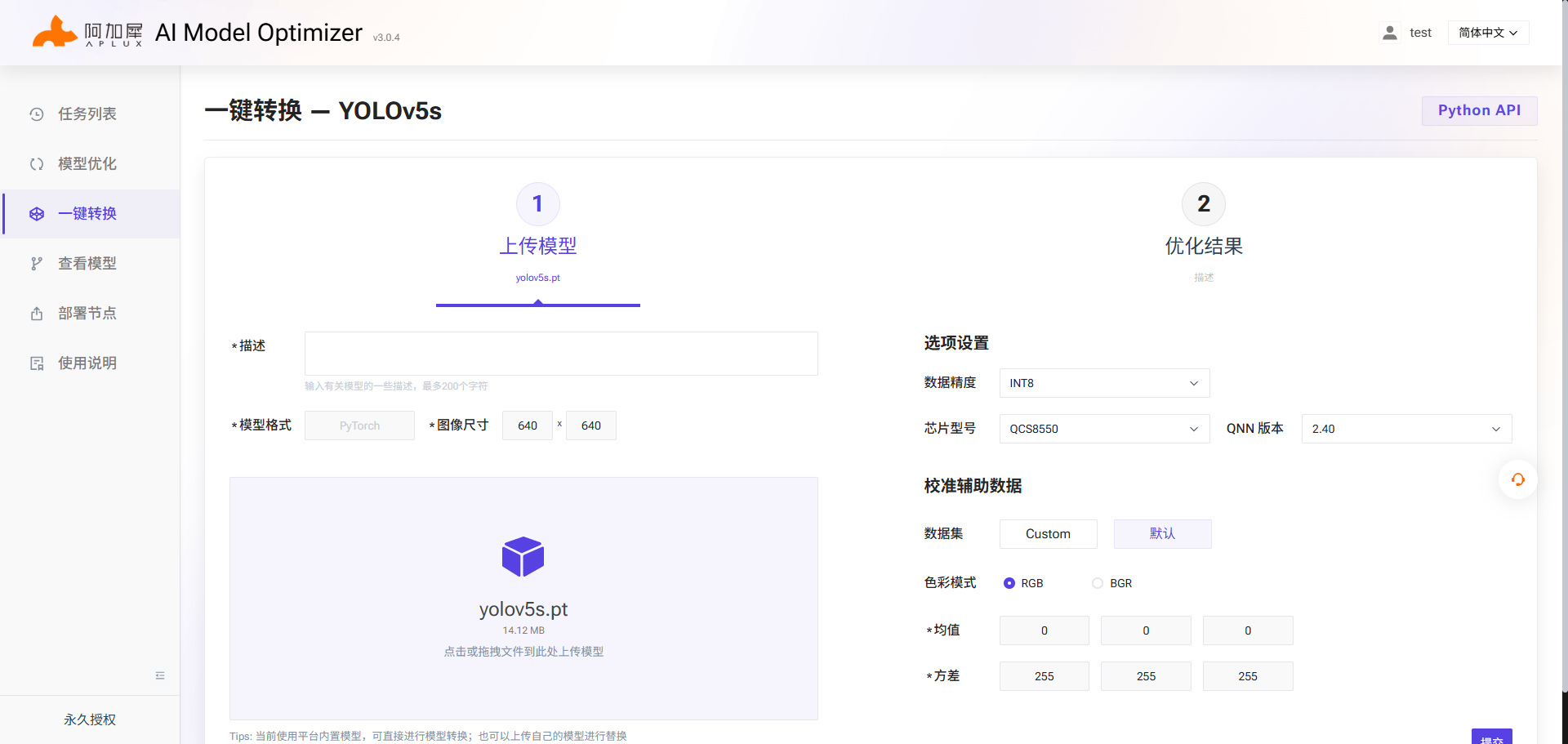Open the 简体中文 language selector
Screen dimensions: 1568x744
tap(1488, 33)
